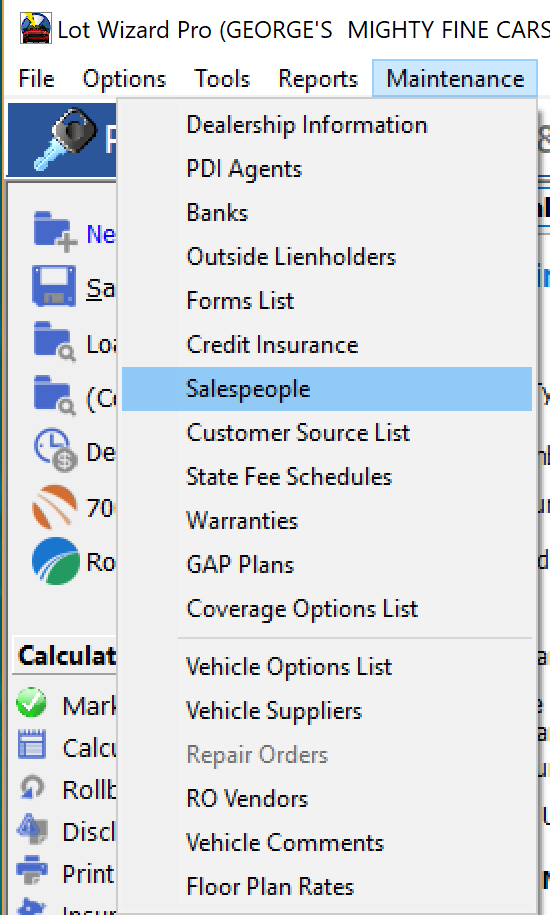
Task: Open Coverage Options List
Action: pos(327,609)
